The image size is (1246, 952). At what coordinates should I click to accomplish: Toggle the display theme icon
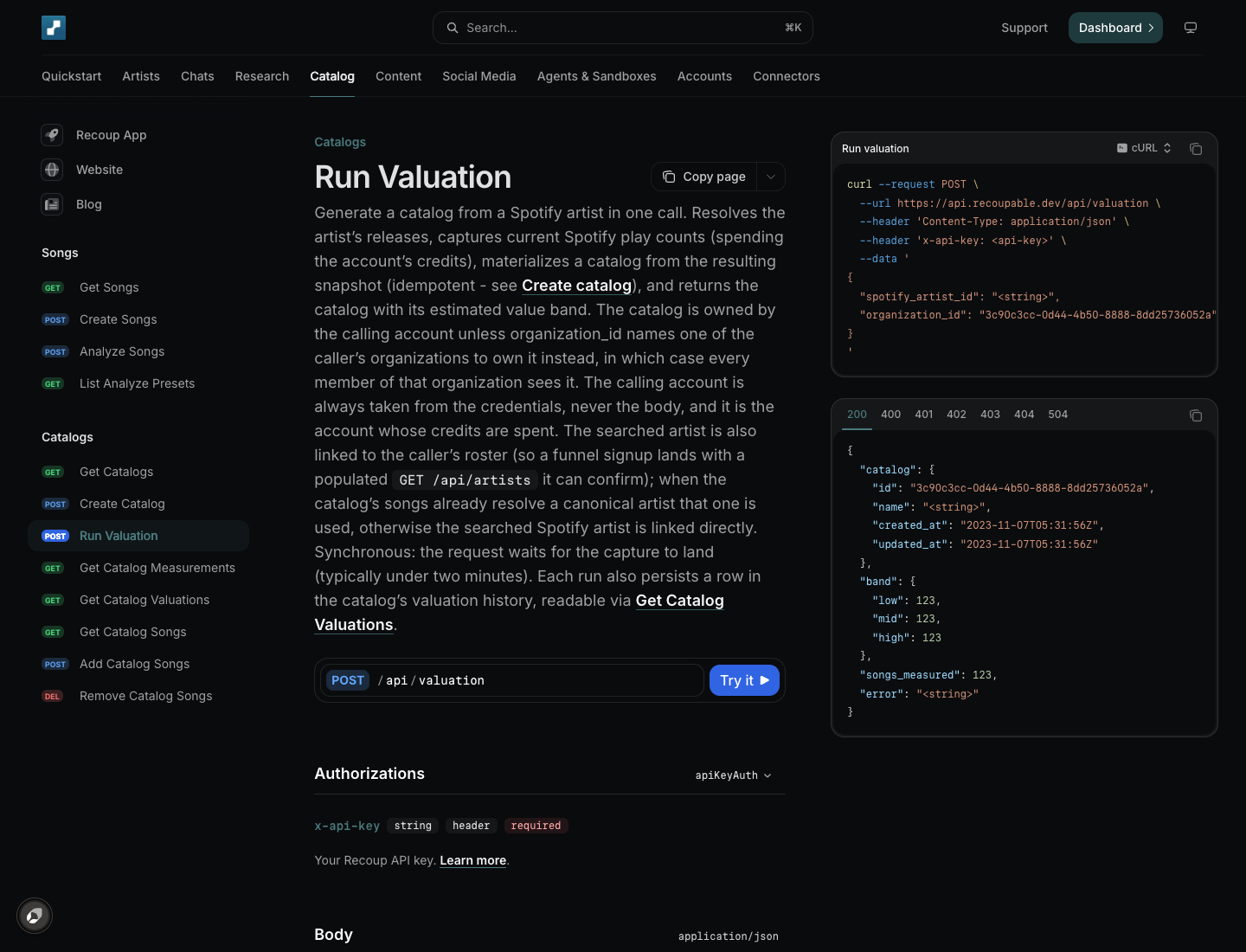point(1191,28)
